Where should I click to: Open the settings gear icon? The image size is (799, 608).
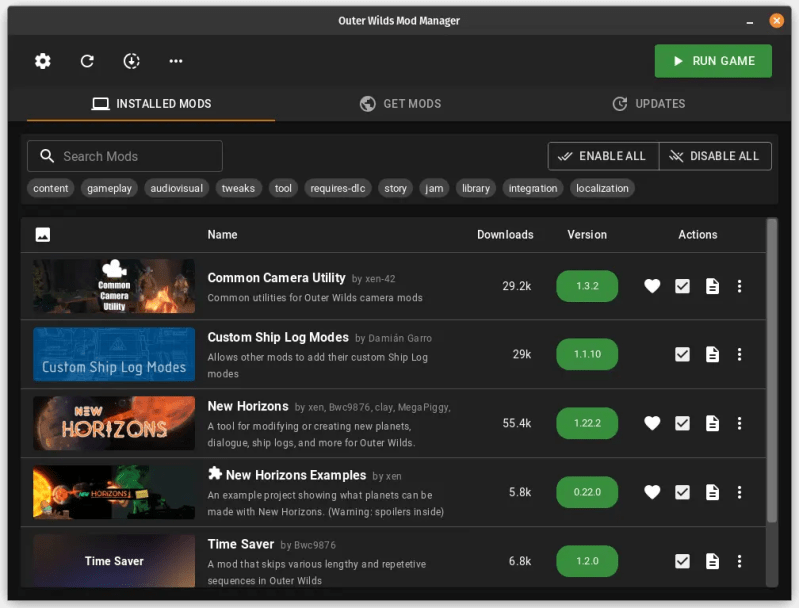[x=43, y=61]
